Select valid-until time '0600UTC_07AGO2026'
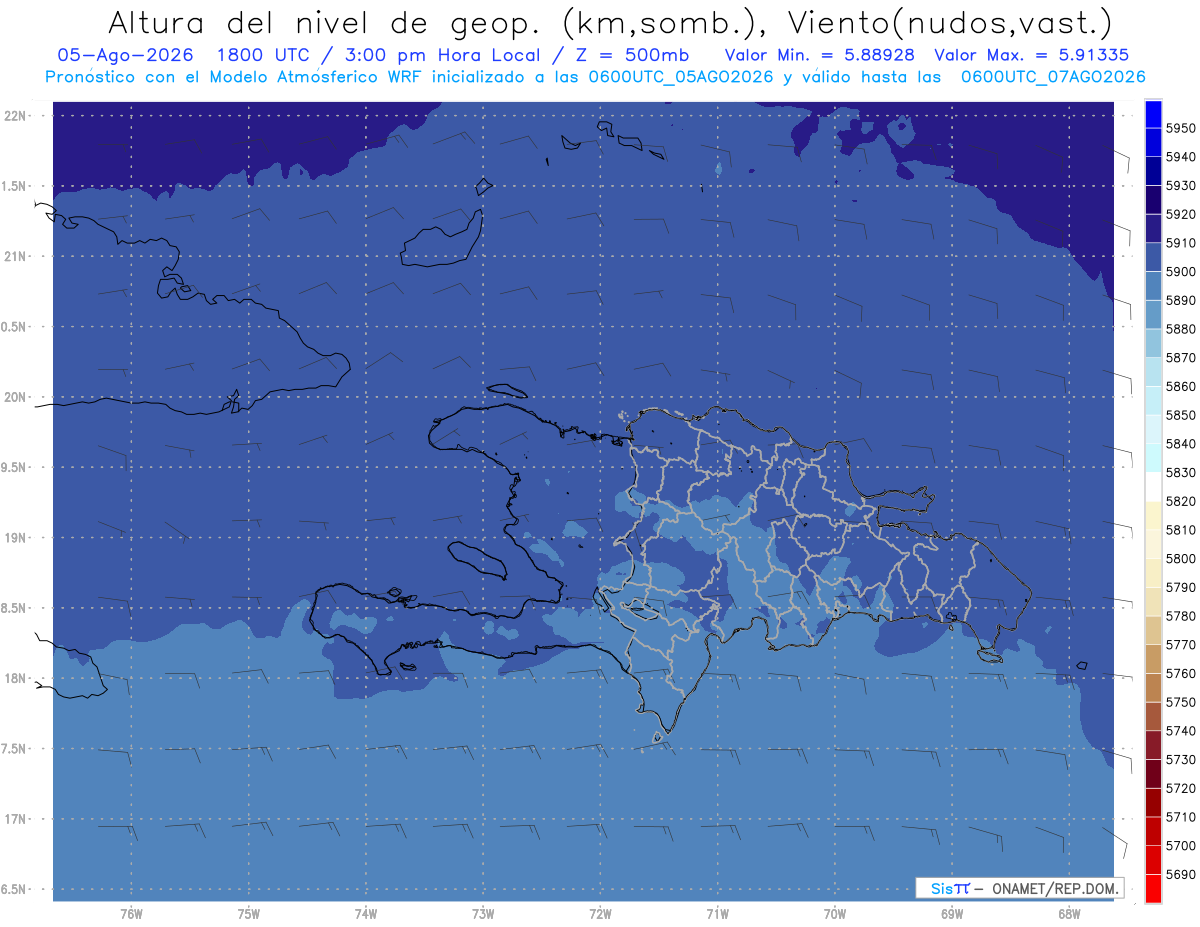1200x927 pixels. (x=1053, y=77)
